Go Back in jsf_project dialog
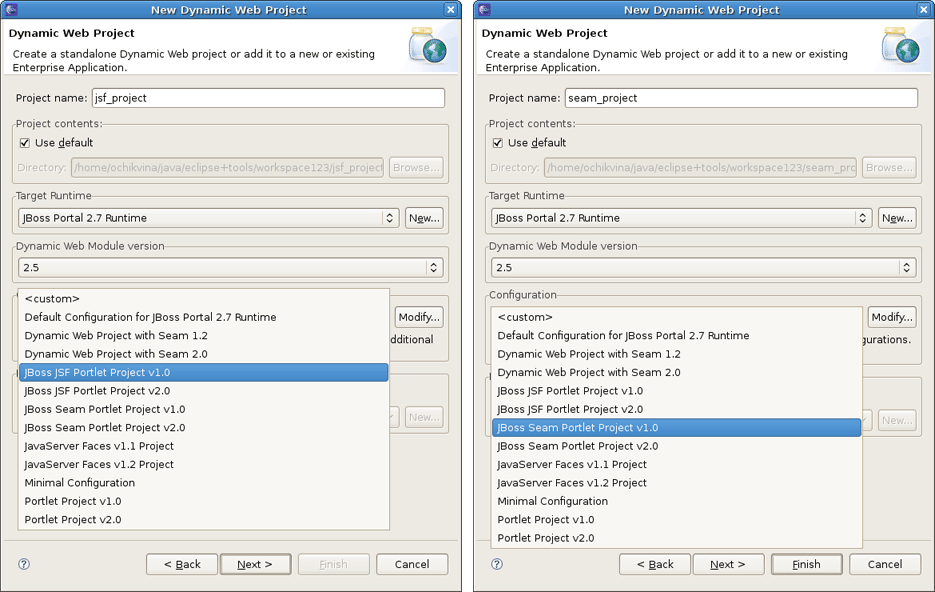 [182, 564]
